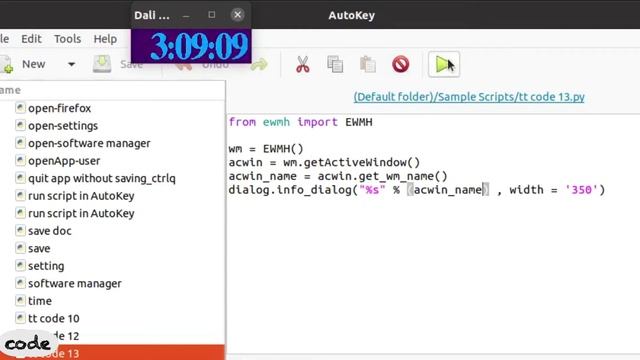
Task: Click the Cut scissors icon
Action: click(x=302, y=64)
